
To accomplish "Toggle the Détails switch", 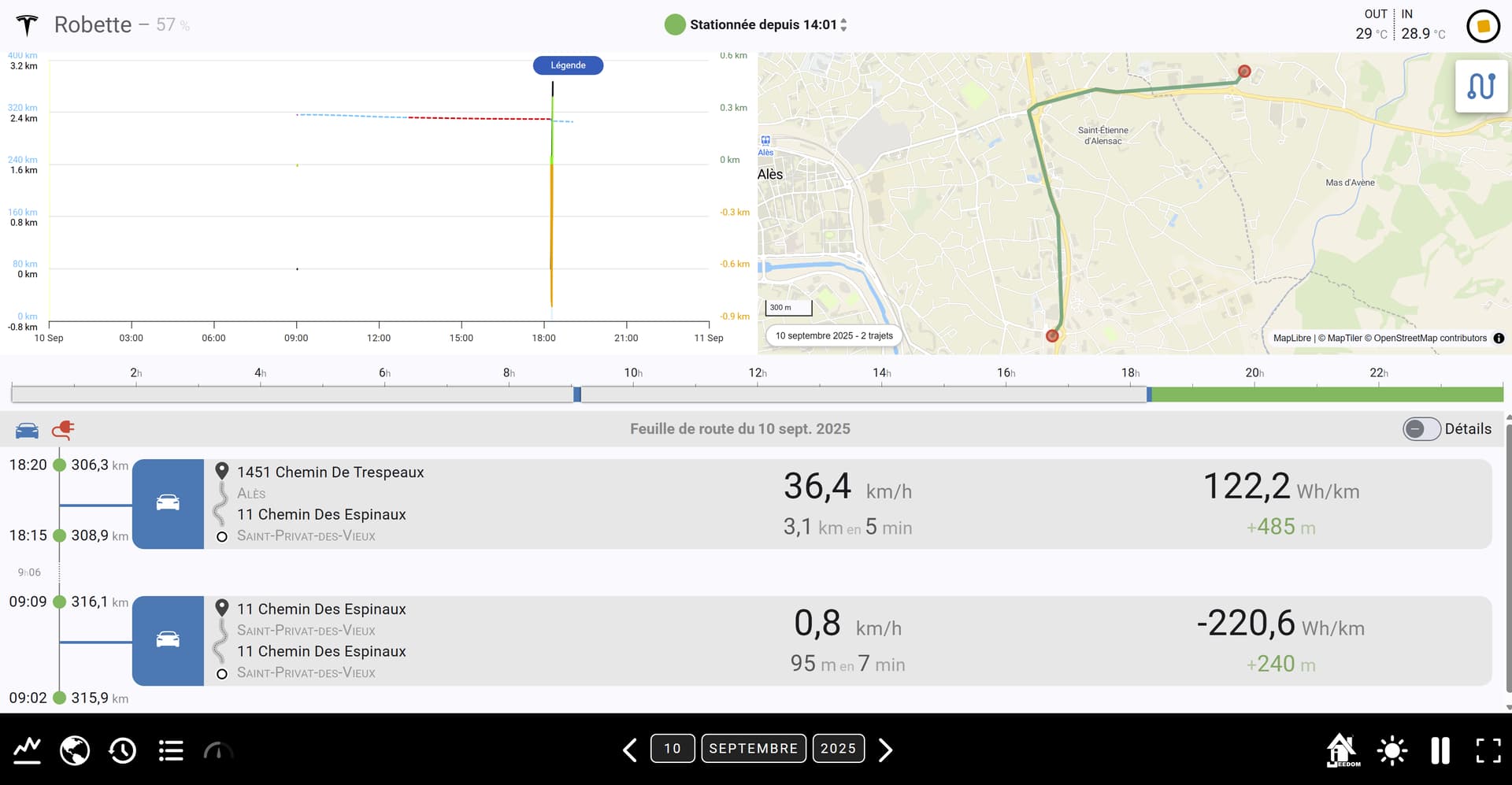I will [x=1421, y=429].
